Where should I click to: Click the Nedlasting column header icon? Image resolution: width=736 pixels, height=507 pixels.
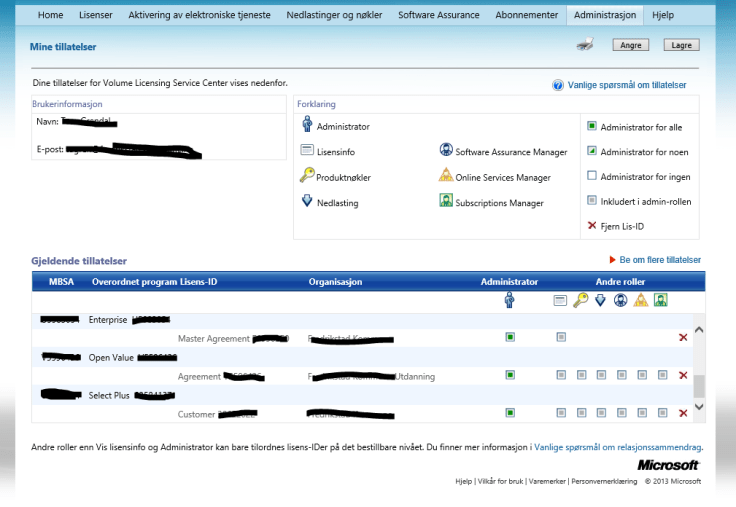600,300
